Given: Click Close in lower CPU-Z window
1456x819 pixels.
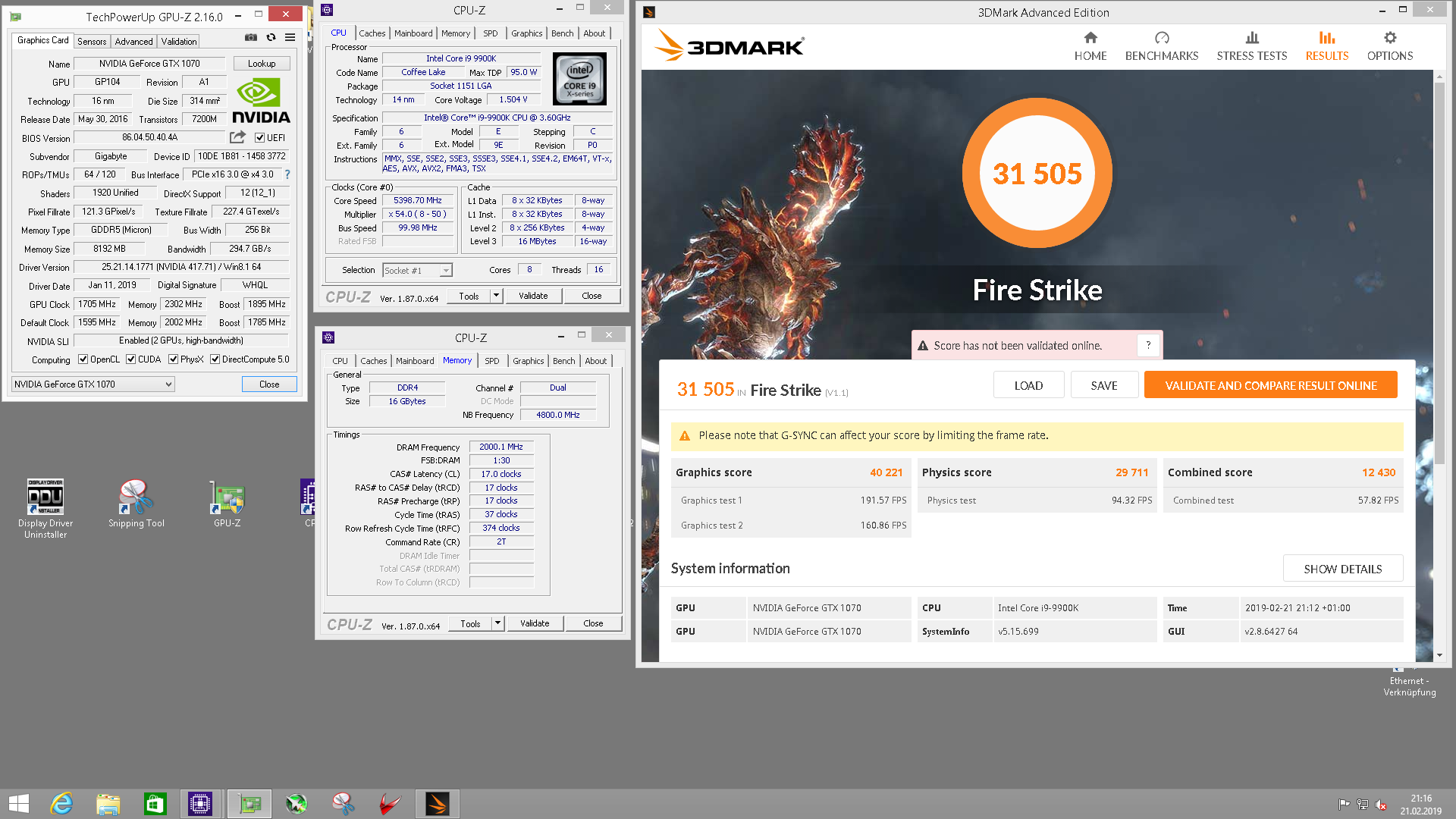Looking at the screenshot, I should click(593, 623).
